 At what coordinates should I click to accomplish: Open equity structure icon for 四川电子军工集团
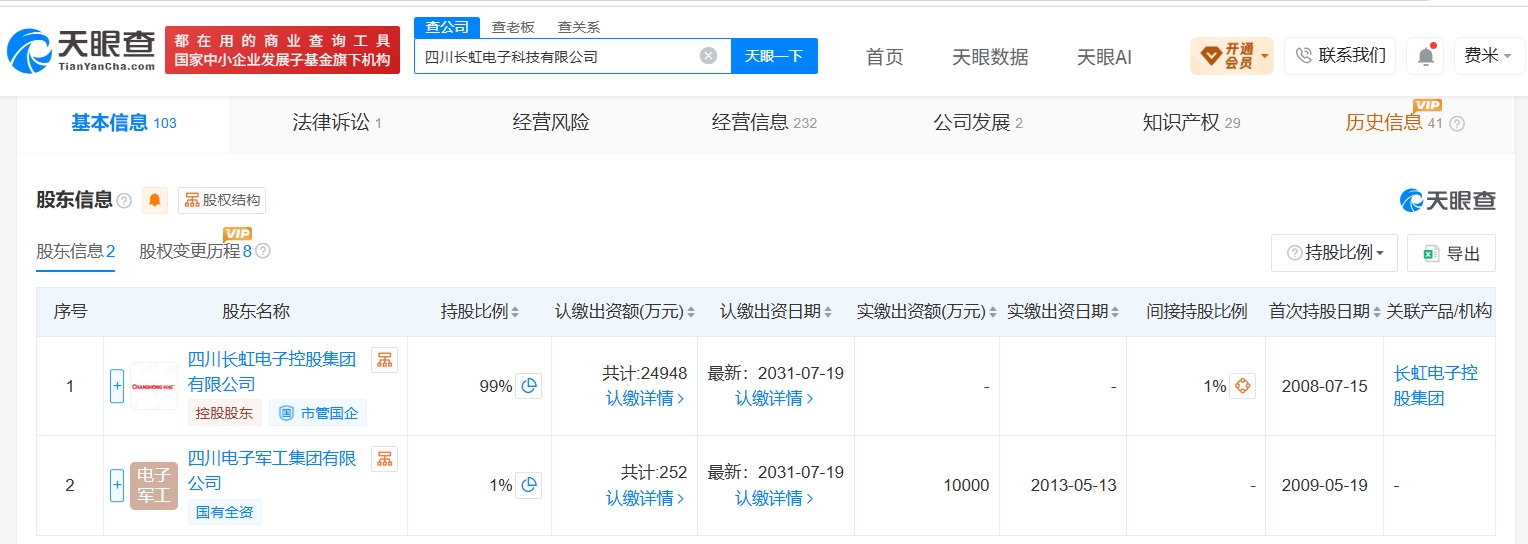tap(385, 459)
